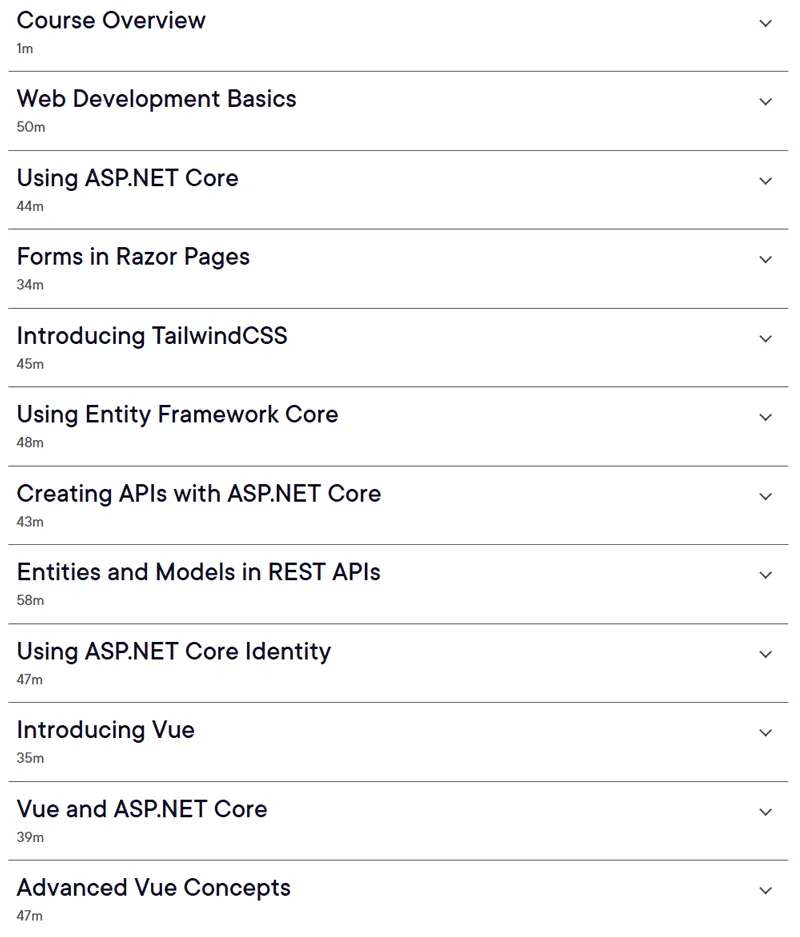The image size is (800, 937).
Task: Expand the Using ASP.NET Core Identity chevron
Action: (x=765, y=654)
